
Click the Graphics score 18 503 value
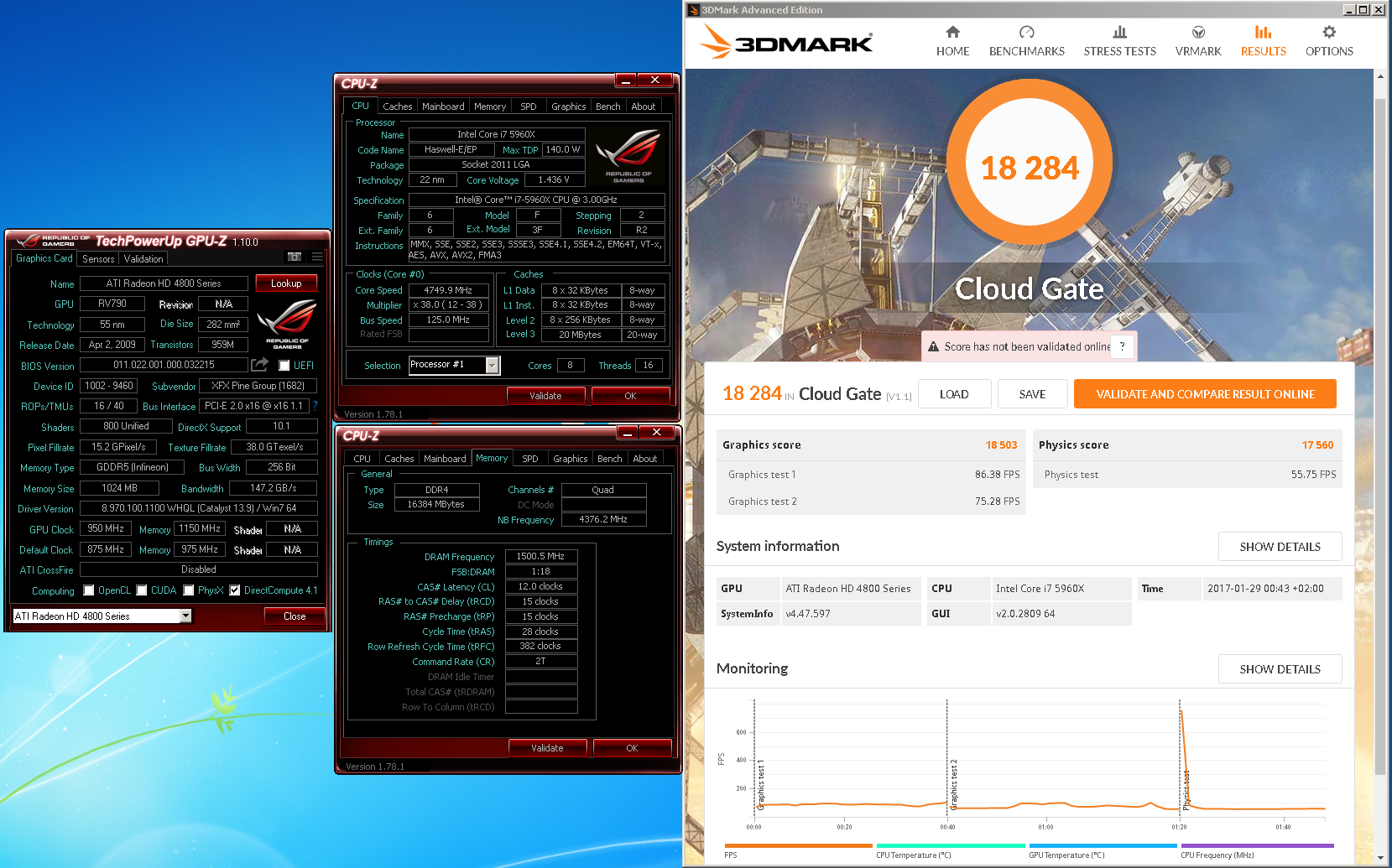pyautogui.click(x=1001, y=445)
